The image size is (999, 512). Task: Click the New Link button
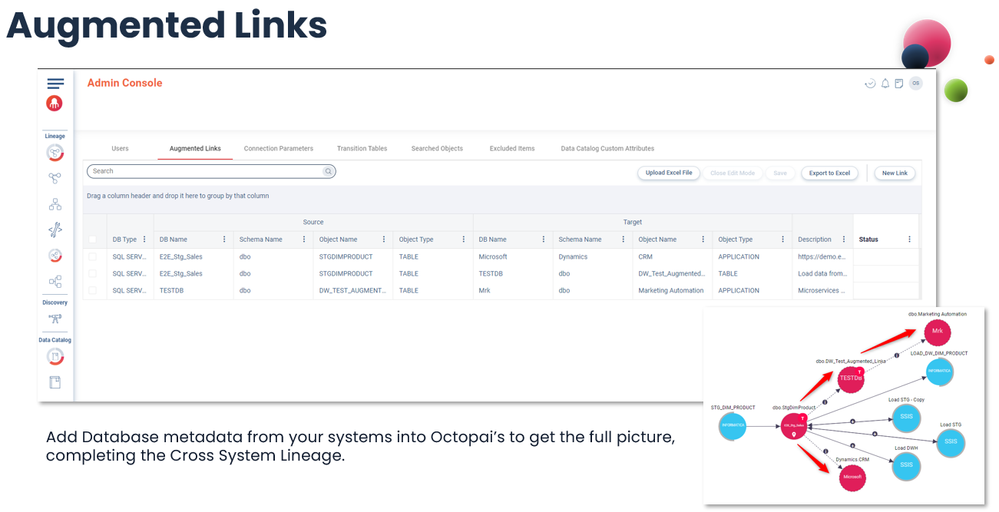click(895, 173)
